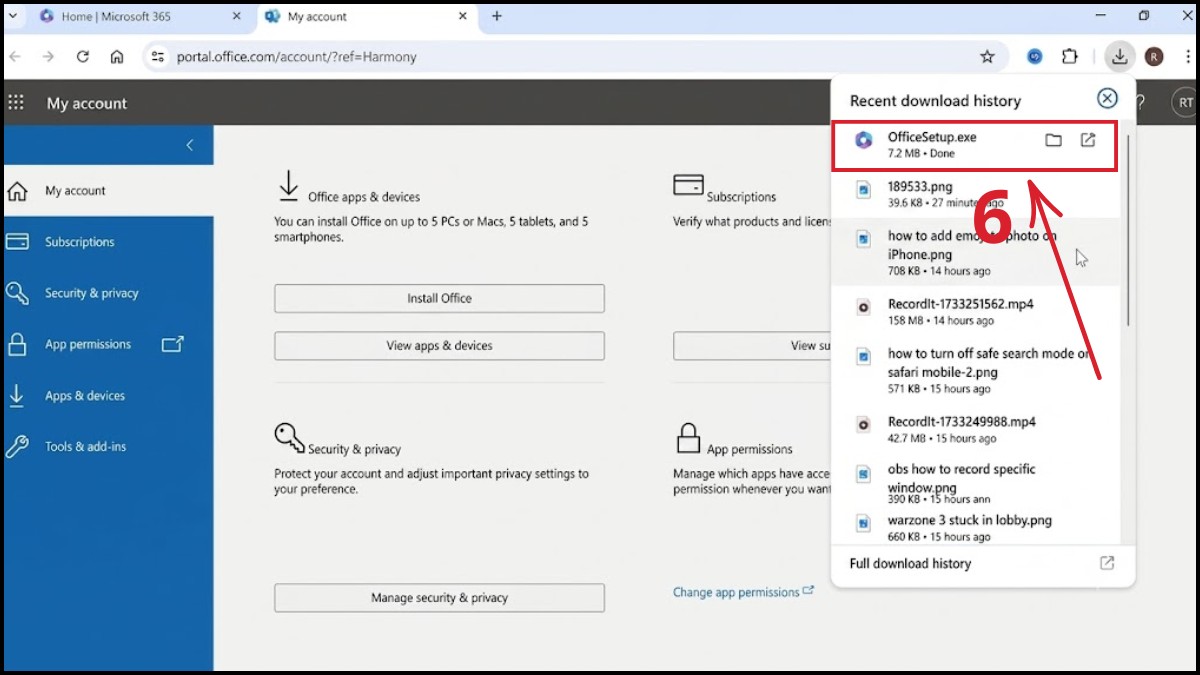
Task: Open the Chrome profile avatar R
Action: [x=1153, y=57]
